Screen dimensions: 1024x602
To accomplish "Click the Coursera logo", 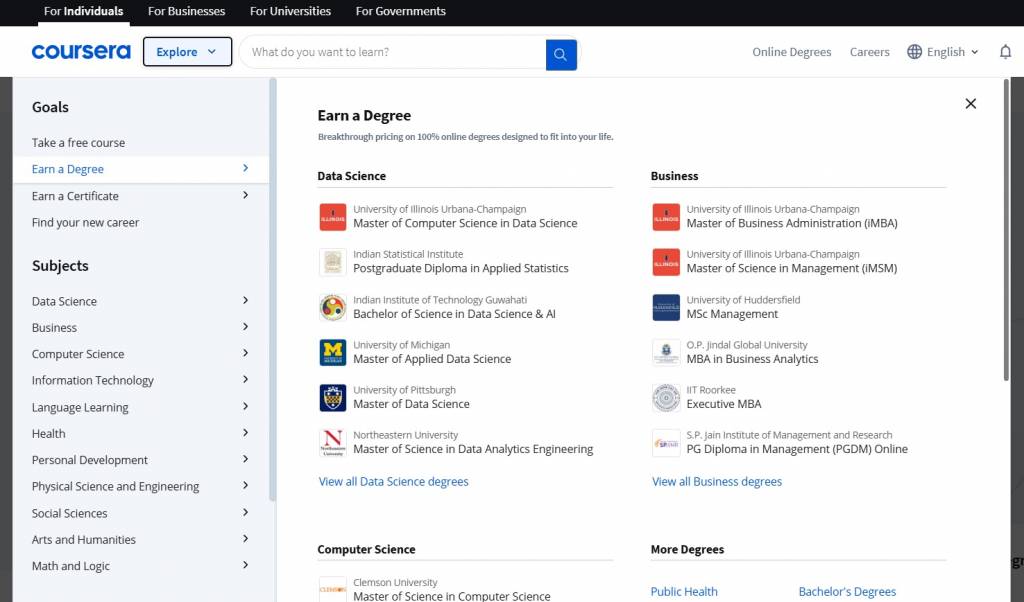I will coord(81,52).
